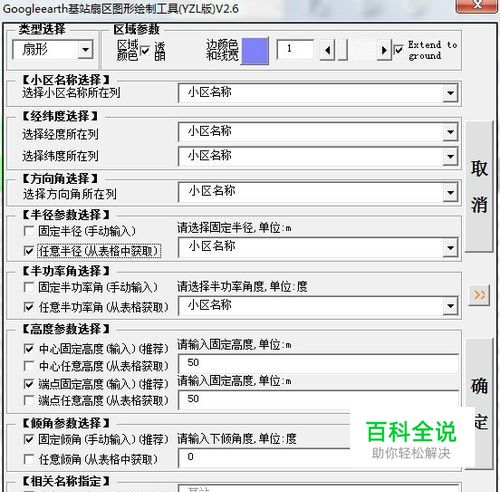Viewport: 500px width, 492px height.
Task: Click the orange double-arrow expand button
Action: point(479,295)
